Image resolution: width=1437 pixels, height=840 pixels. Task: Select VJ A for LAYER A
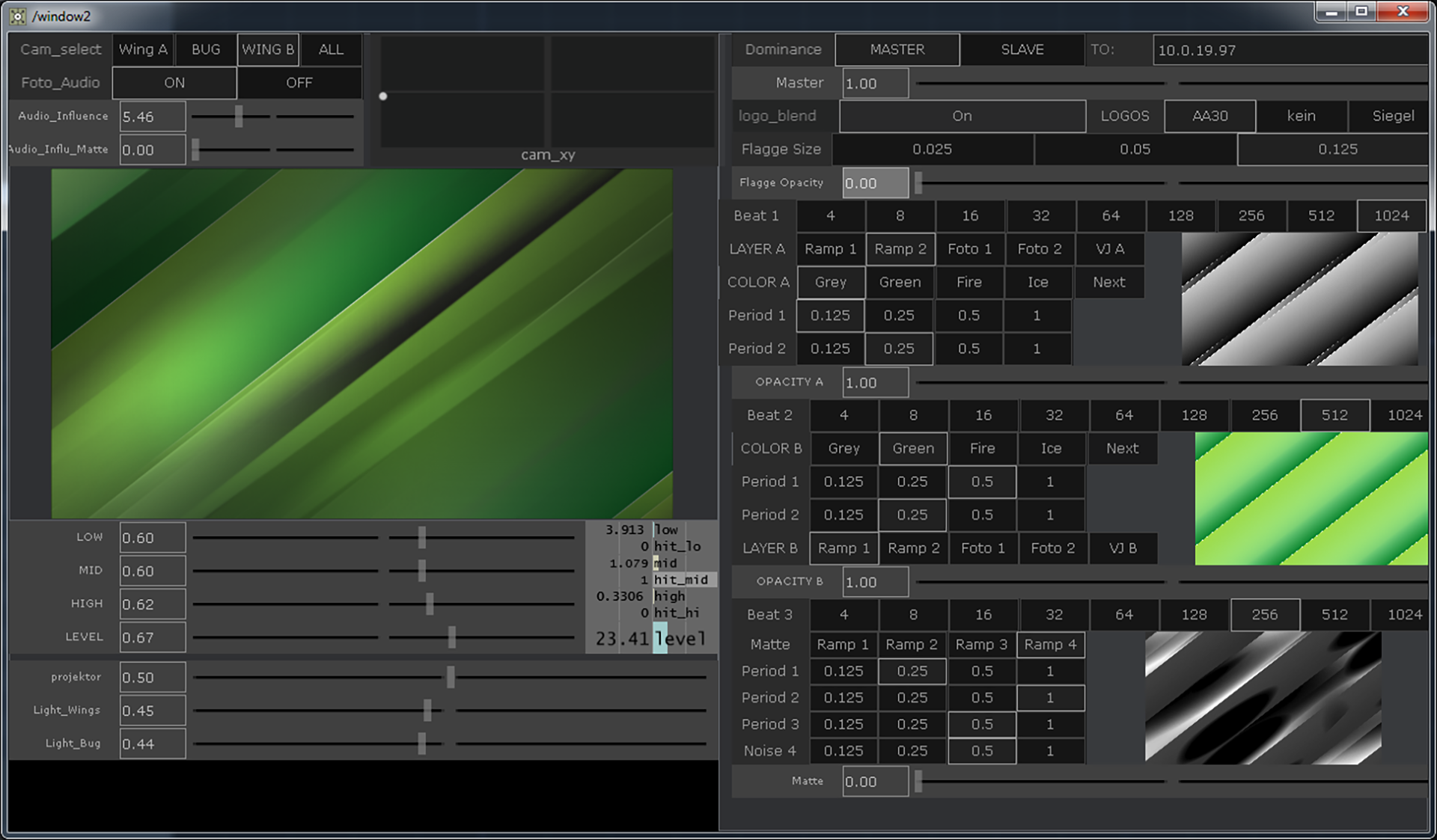pyautogui.click(x=1110, y=249)
